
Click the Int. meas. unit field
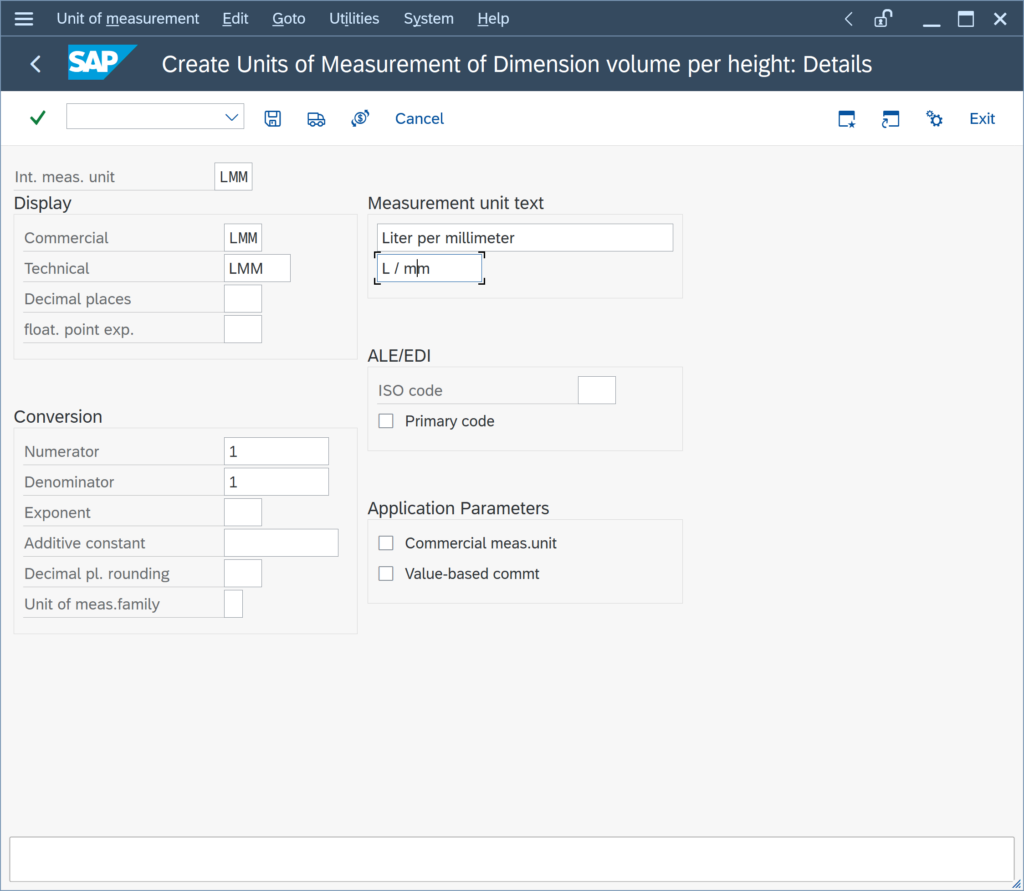click(233, 176)
